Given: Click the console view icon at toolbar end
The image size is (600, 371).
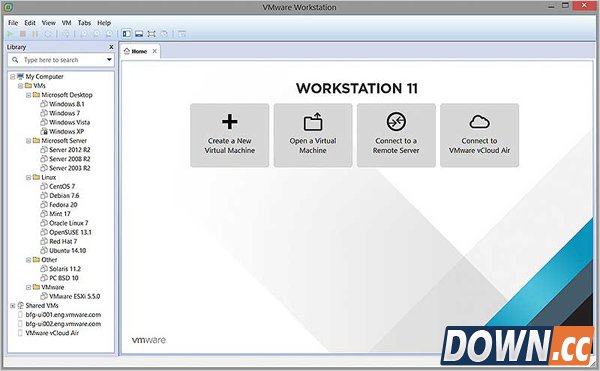Looking at the screenshot, I should [182, 34].
